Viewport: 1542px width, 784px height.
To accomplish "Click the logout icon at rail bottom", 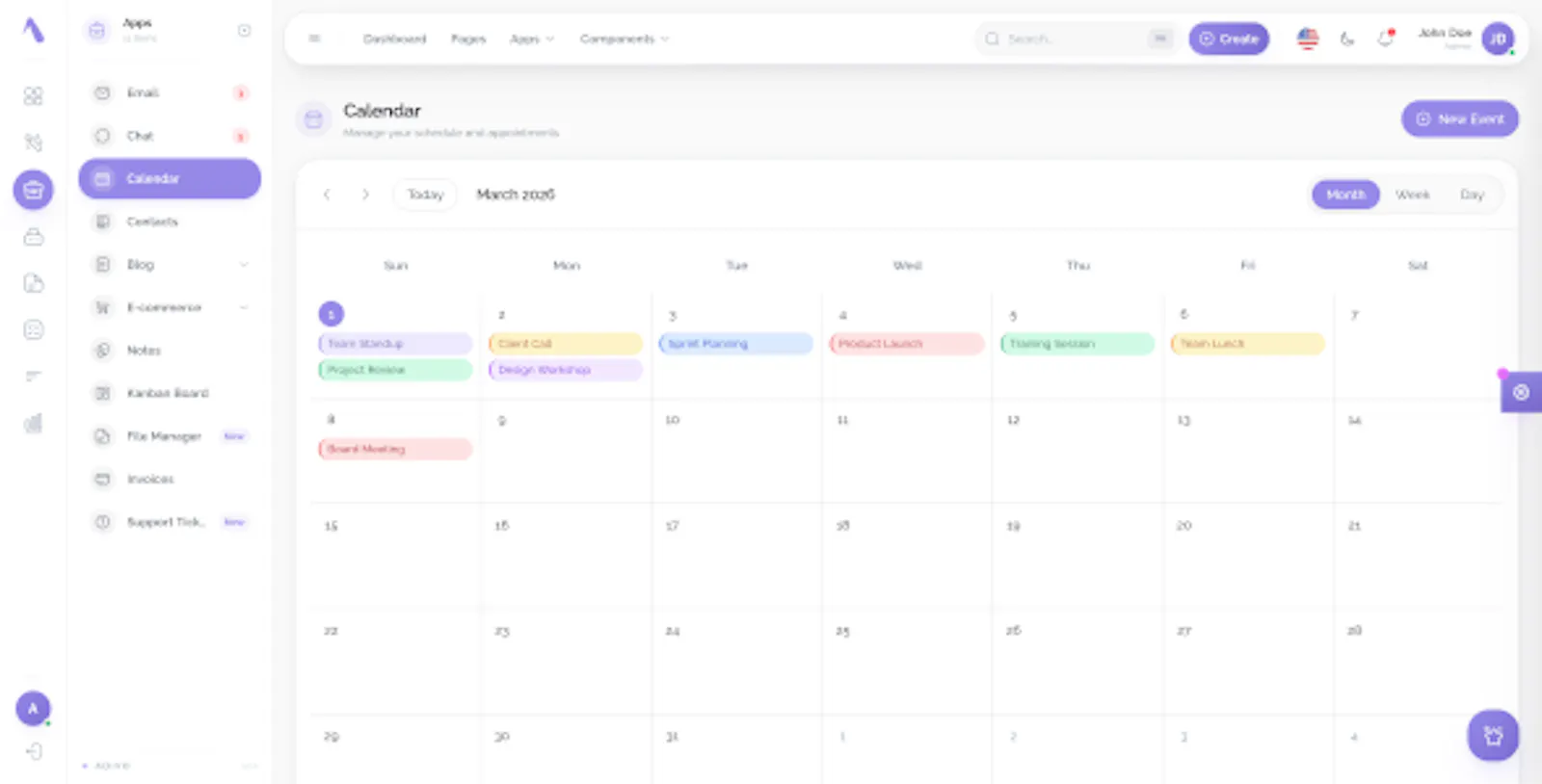I will 33,752.
